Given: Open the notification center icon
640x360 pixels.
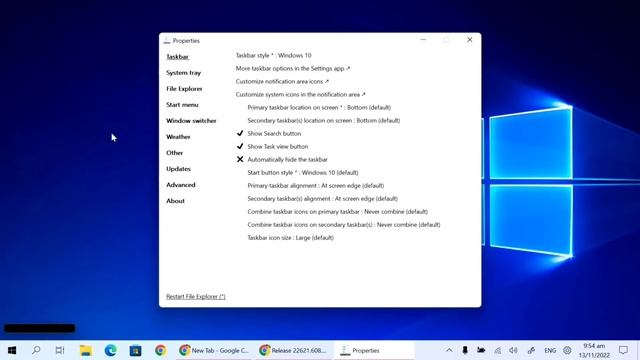Looking at the screenshot, I should click(623, 350).
